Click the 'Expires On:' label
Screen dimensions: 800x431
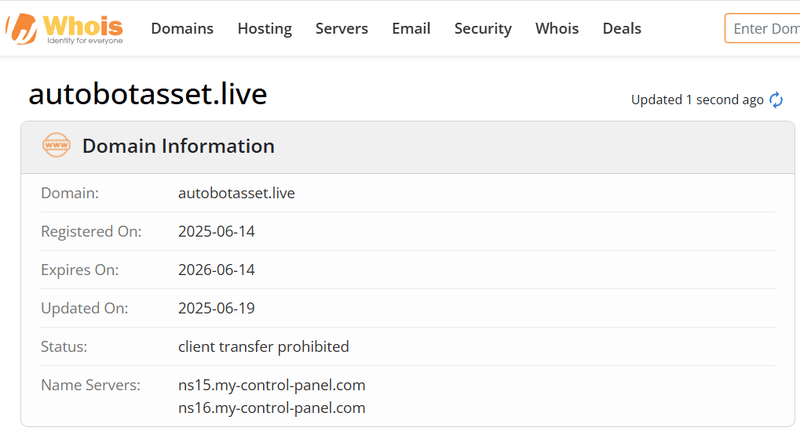[80, 270]
